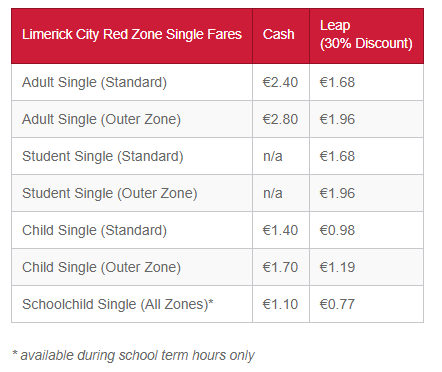Click the Limerick City Red Zone Single Fares header
Screen dimensions: 442x372
point(132,35)
